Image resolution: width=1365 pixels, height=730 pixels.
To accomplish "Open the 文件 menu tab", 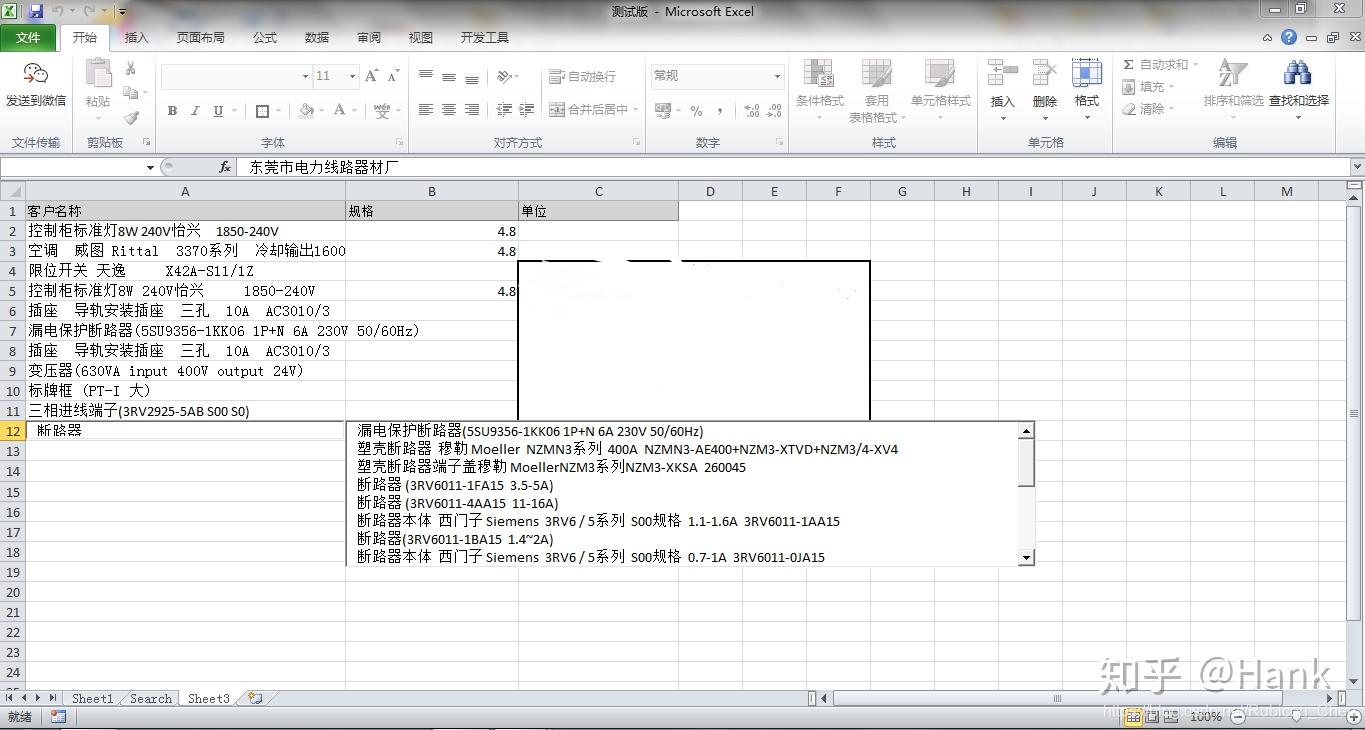I will 28,37.
